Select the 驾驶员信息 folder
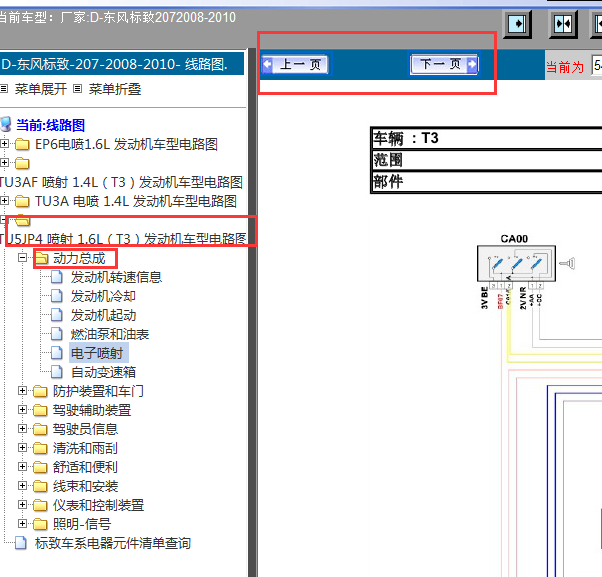 [x=85, y=429]
